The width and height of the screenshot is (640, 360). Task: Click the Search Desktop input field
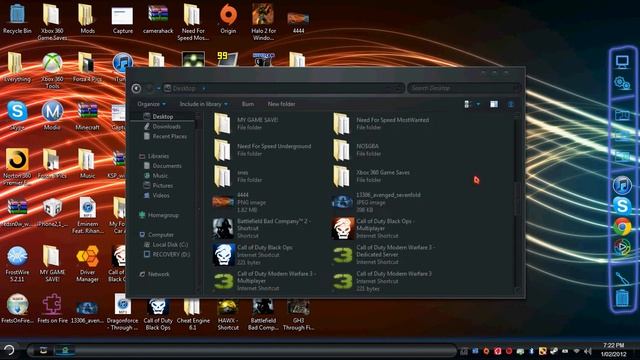coord(464,88)
